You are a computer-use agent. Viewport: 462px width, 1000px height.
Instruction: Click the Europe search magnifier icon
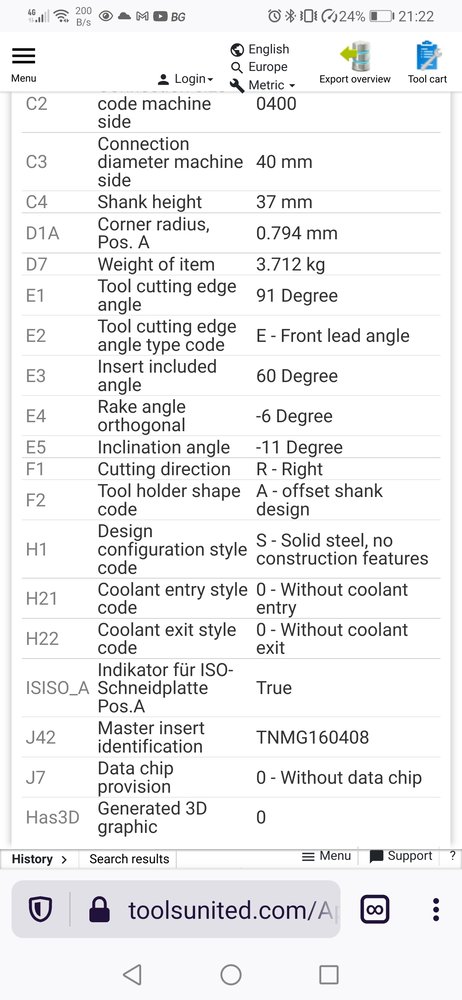point(237,67)
